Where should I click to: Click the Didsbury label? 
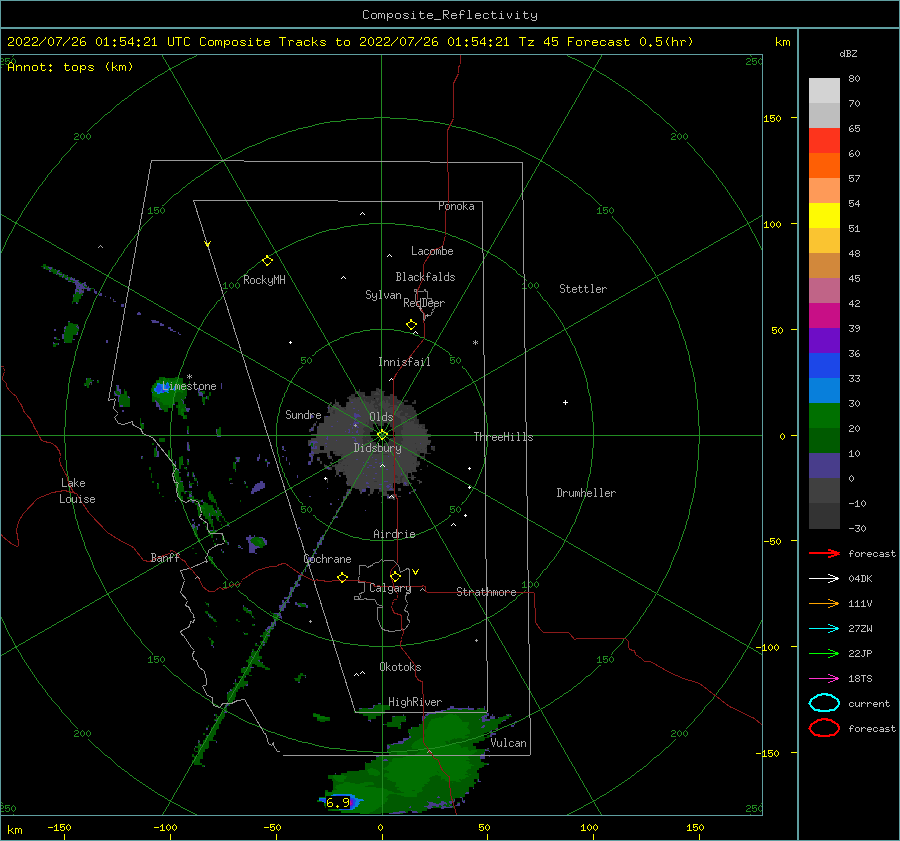pyautogui.click(x=377, y=448)
